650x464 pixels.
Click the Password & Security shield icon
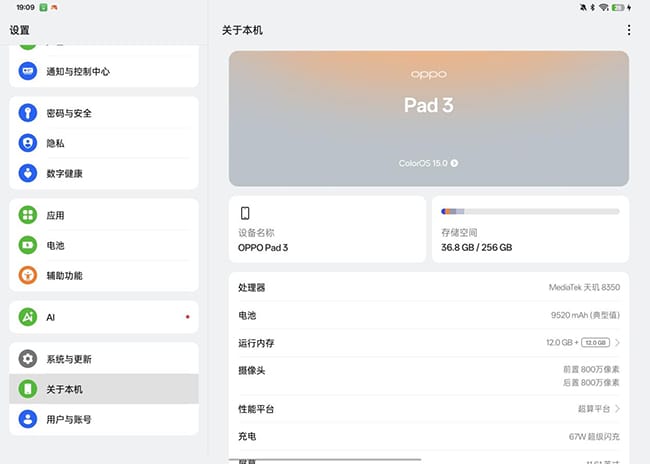(28, 113)
